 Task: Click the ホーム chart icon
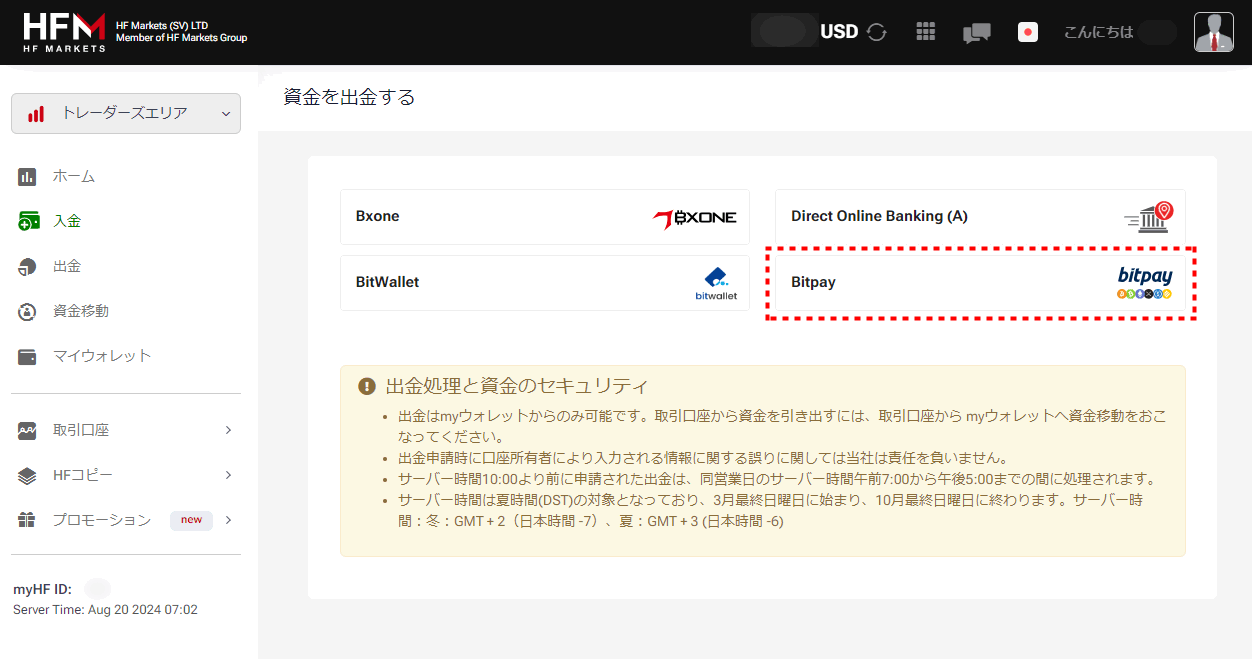pos(28,177)
